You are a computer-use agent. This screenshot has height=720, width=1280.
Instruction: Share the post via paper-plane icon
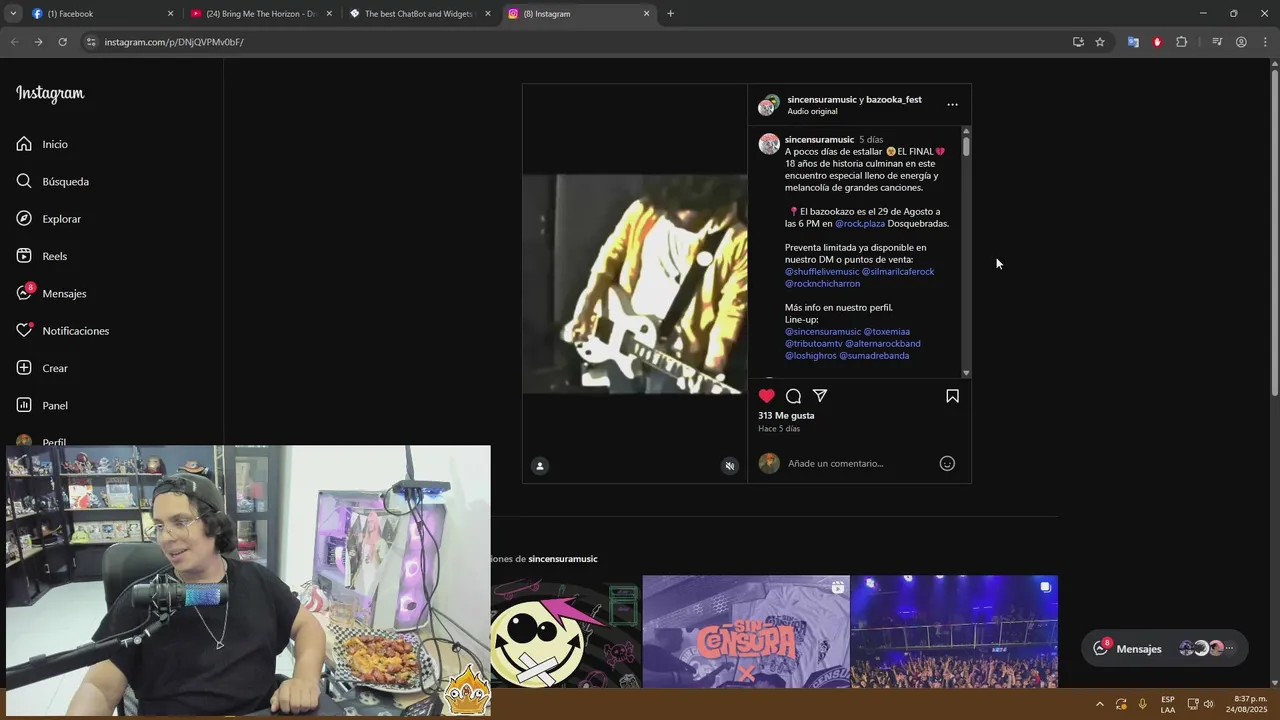820,396
